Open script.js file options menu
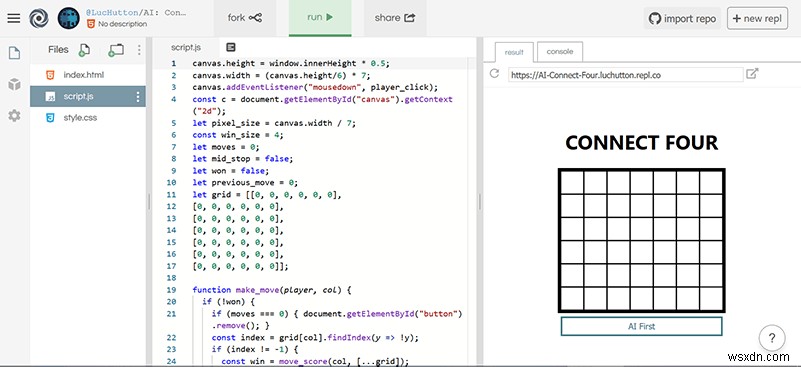This screenshot has width=801, height=367. pyautogui.click(x=137, y=97)
